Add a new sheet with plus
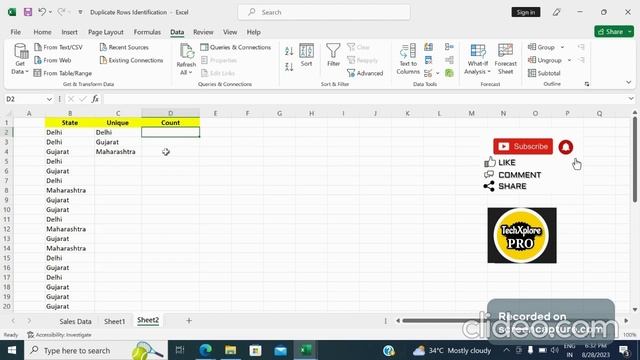Screen dimensions: 640x360 tap(189, 321)
